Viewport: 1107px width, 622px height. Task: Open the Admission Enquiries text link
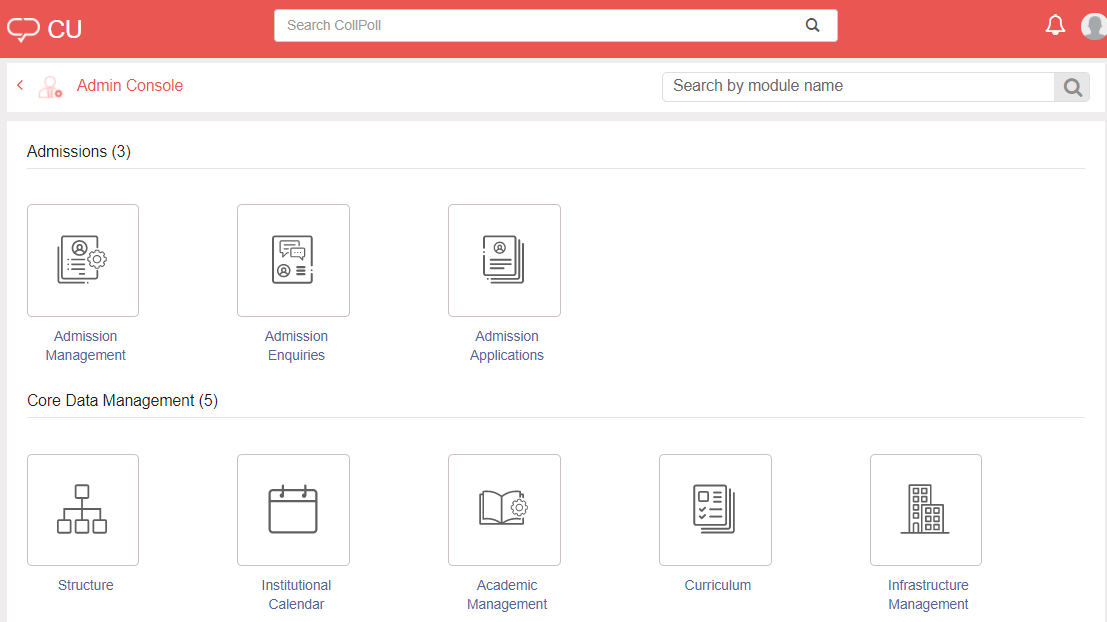click(x=297, y=346)
